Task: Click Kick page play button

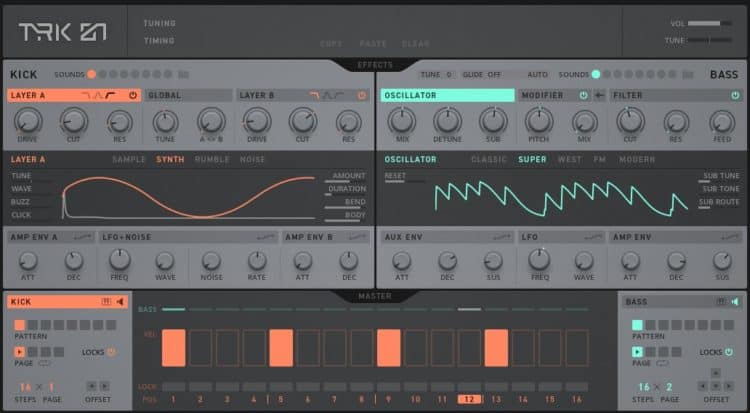Action: point(20,352)
